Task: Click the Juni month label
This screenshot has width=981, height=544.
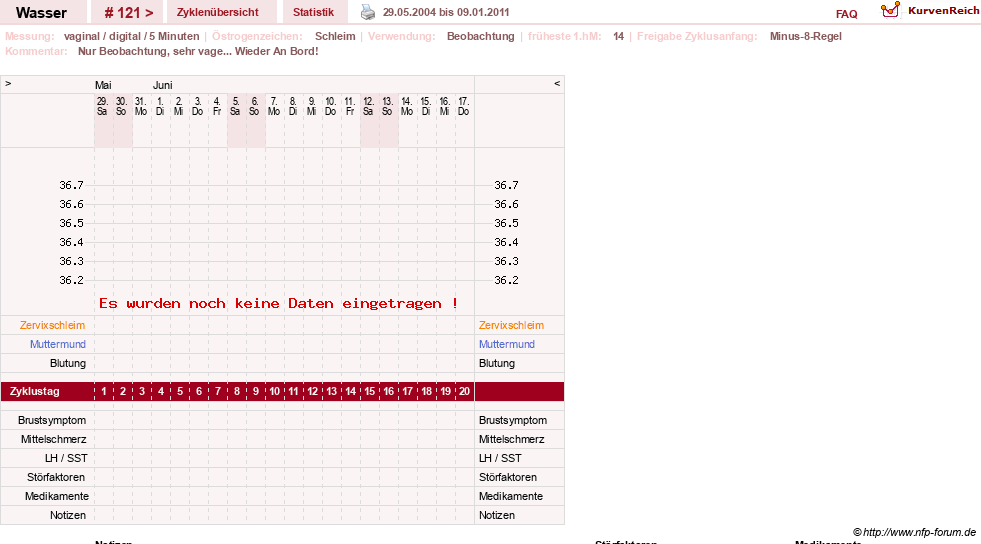Action: point(163,85)
